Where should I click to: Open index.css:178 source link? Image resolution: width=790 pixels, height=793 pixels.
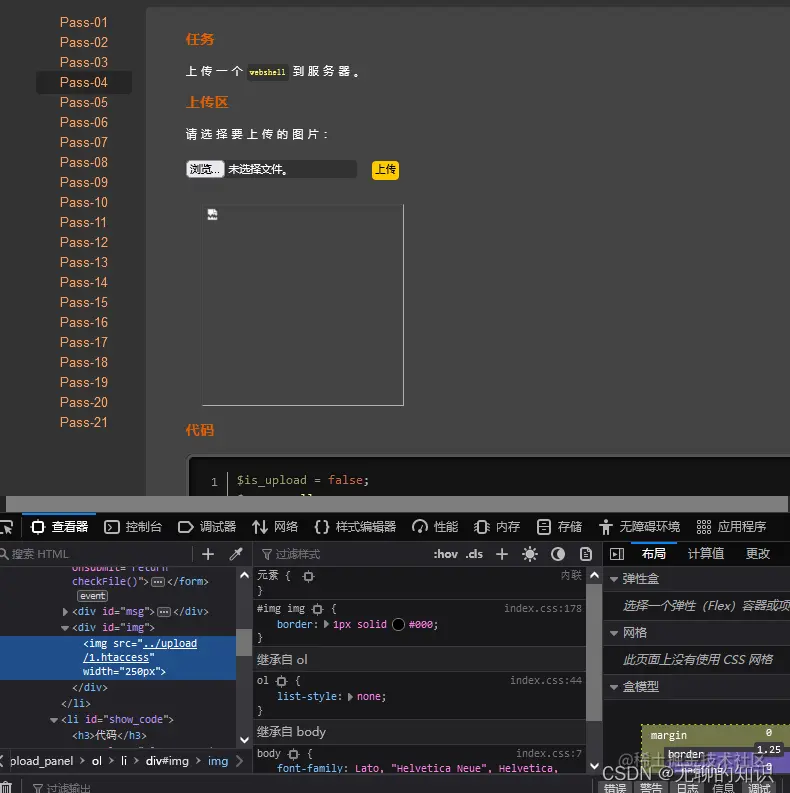click(543, 608)
